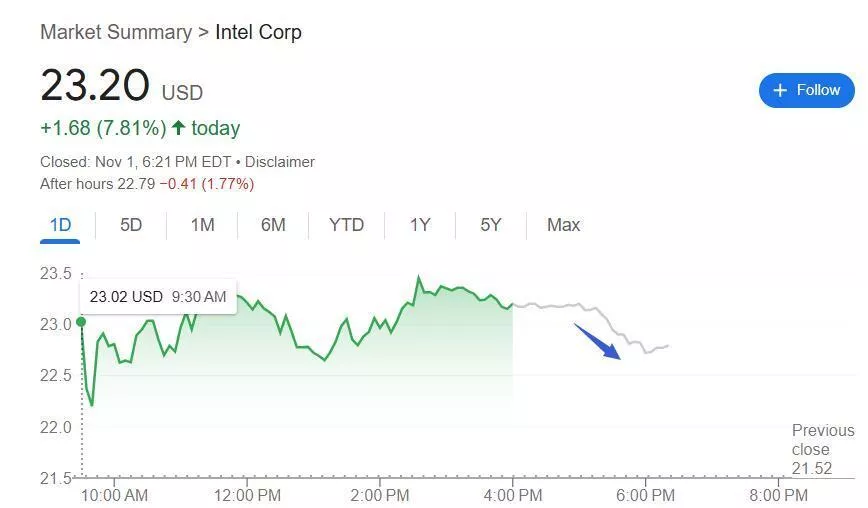Click the 4:00 PM axis label
This screenshot has height=508, width=868.
513,494
